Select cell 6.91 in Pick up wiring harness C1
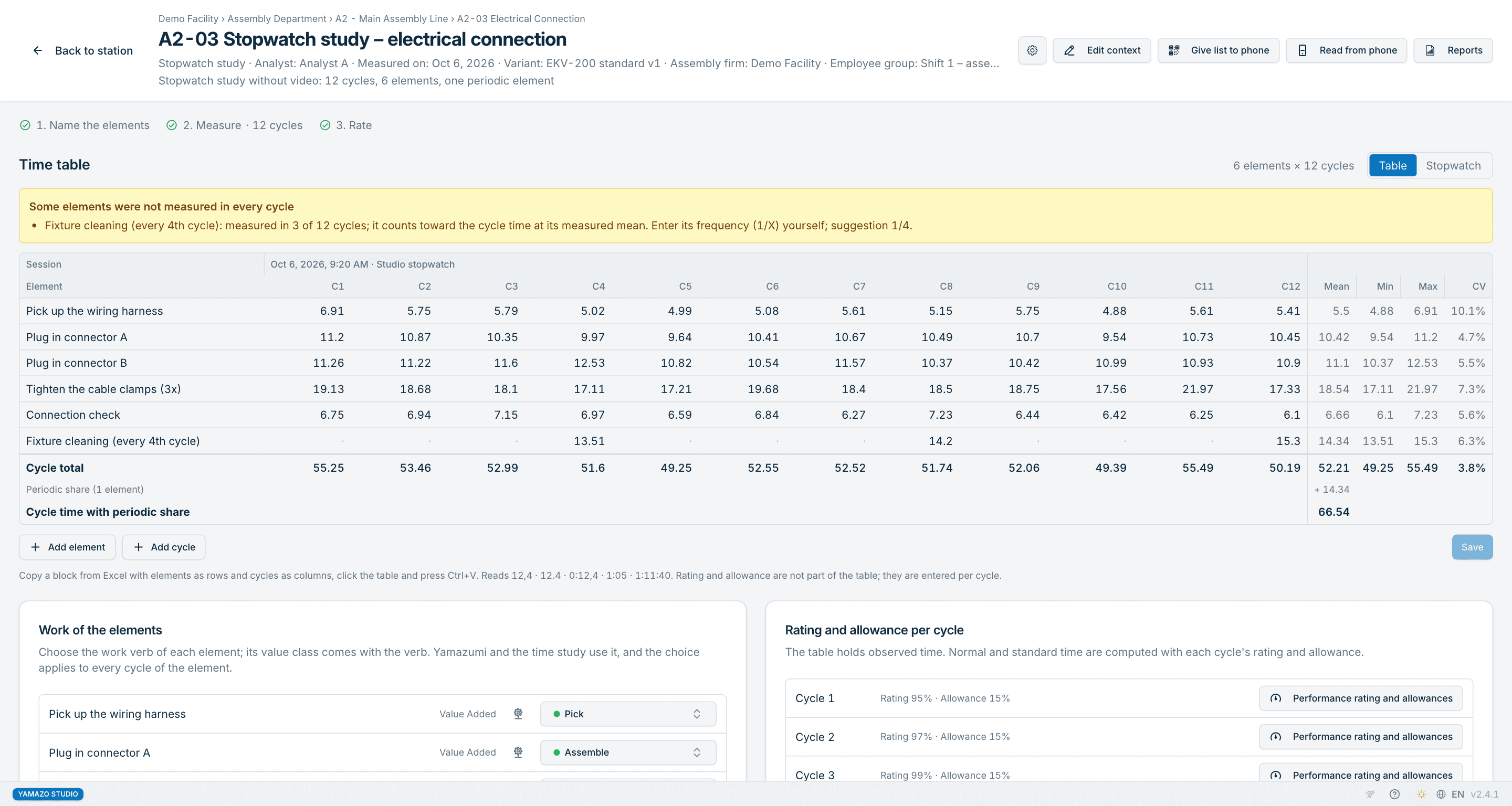Viewport: 1512px width, 806px height. [x=332, y=311]
